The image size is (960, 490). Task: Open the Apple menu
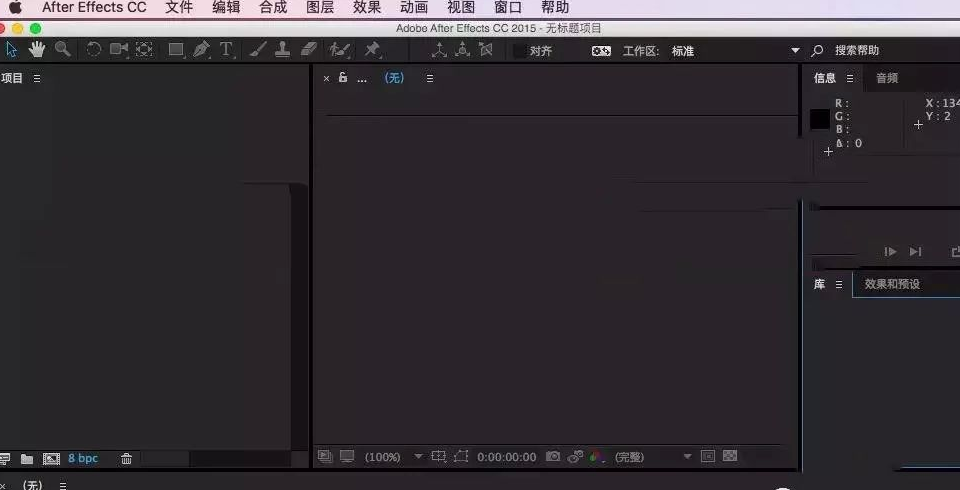[15, 8]
